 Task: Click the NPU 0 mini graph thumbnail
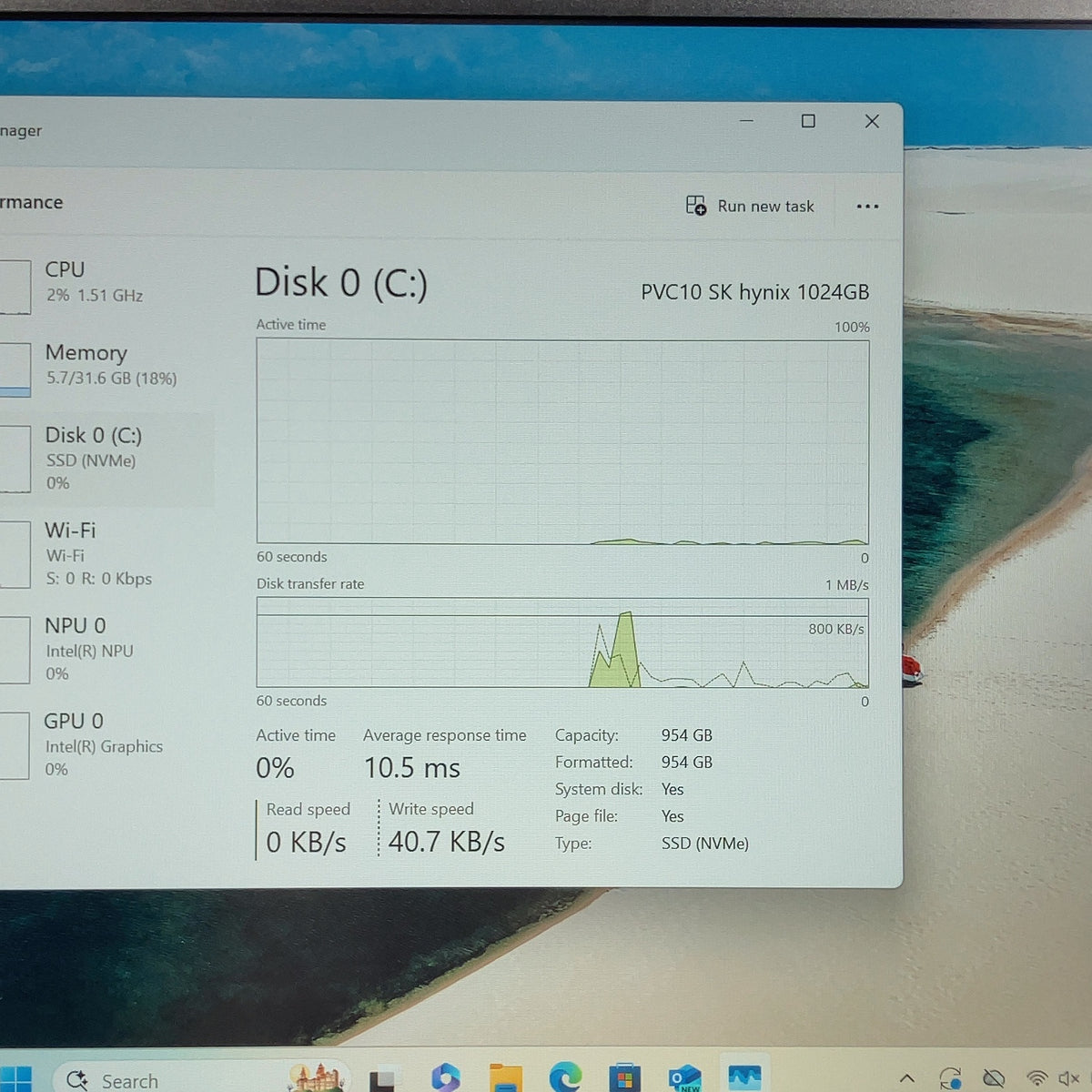pyautogui.click(x=15, y=650)
